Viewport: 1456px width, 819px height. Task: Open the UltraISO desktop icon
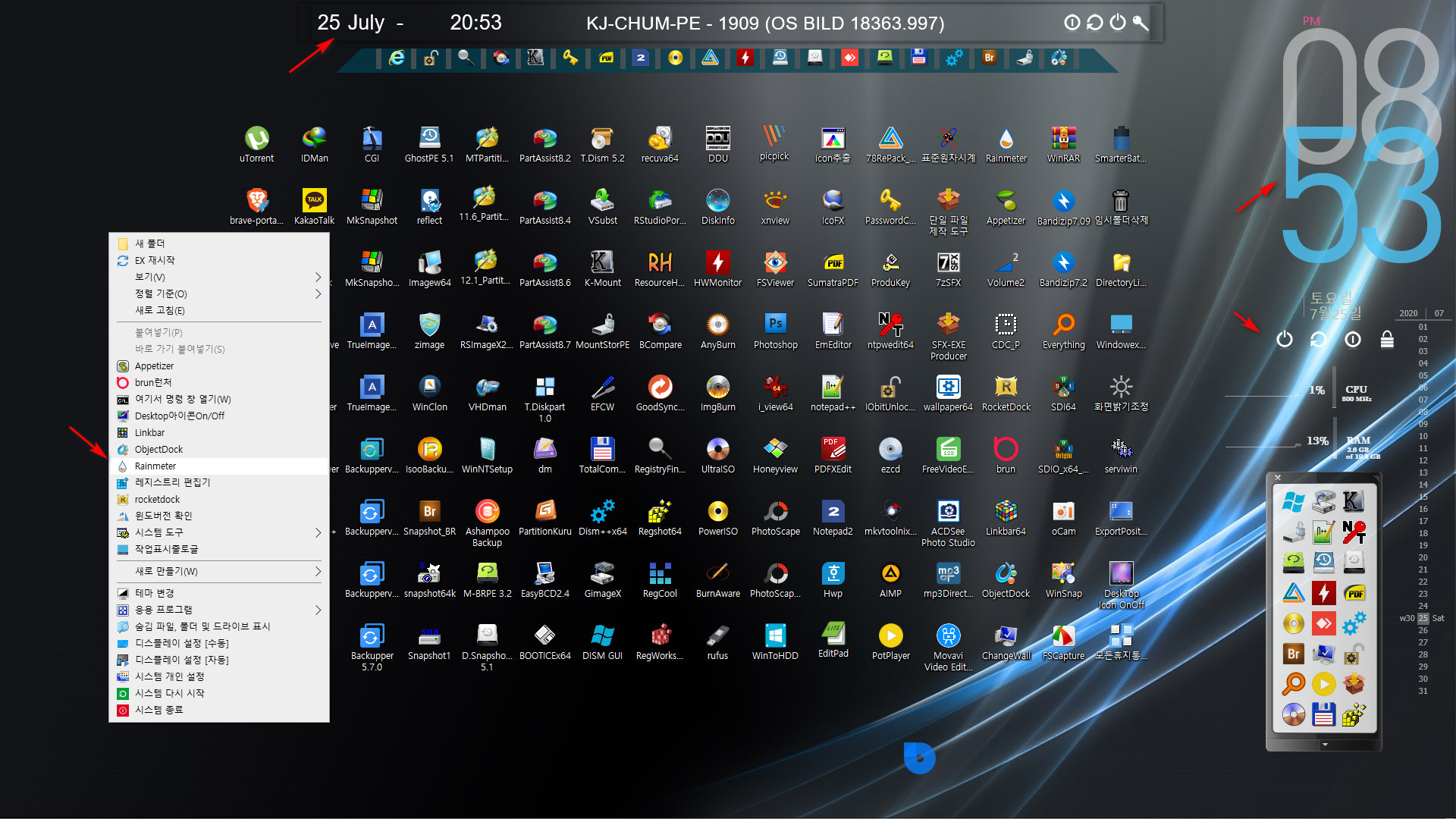[x=717, y=455]
